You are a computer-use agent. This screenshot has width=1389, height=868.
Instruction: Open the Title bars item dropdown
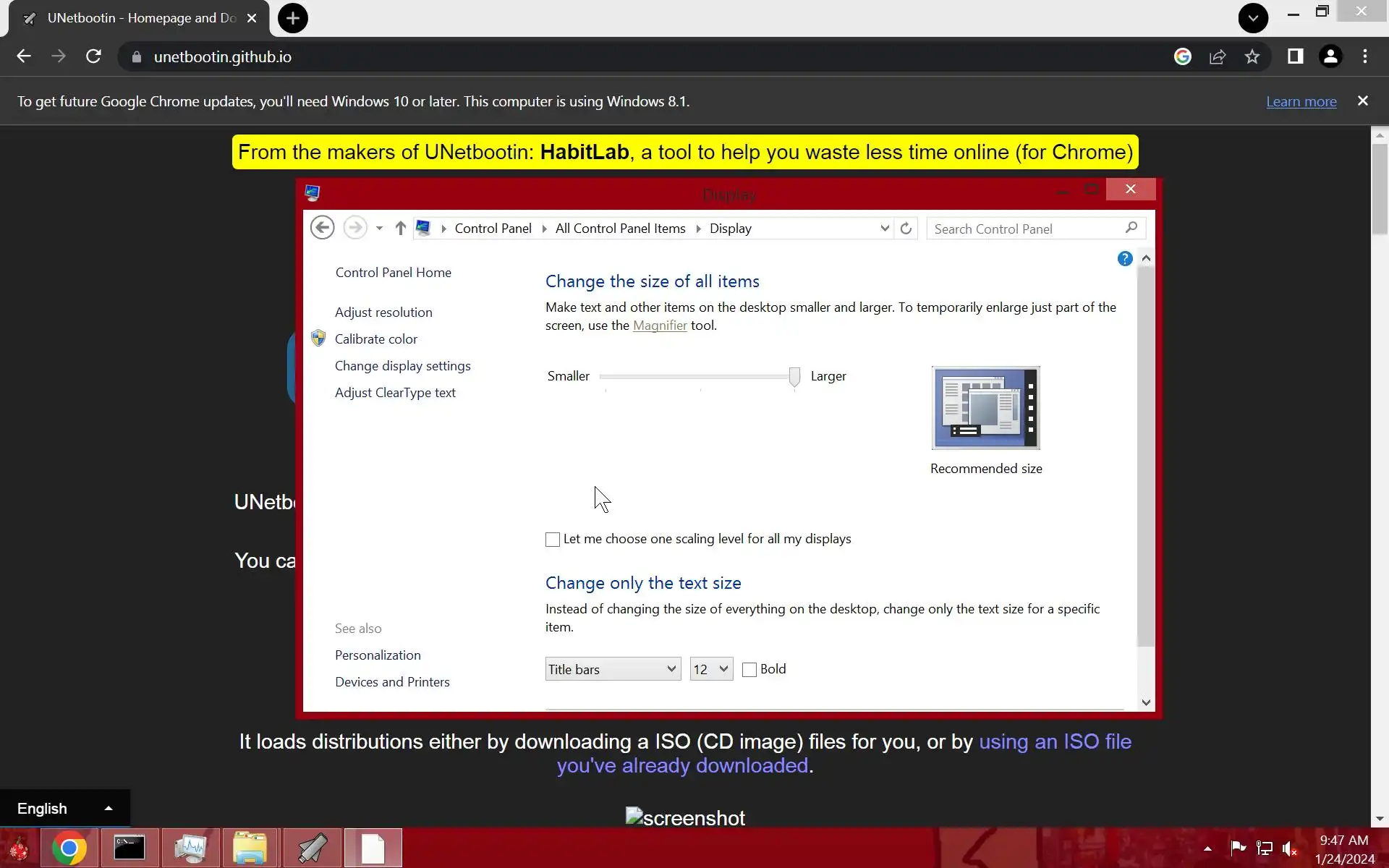tap(612, 669)
